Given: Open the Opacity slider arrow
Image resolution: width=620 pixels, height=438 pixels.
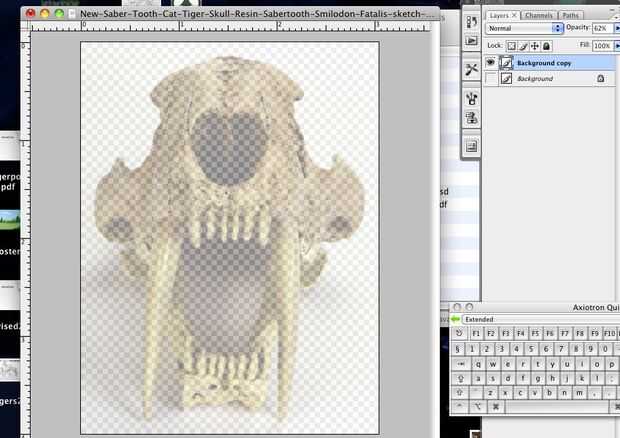Looking at the screenshot, I should click(617, 28).
